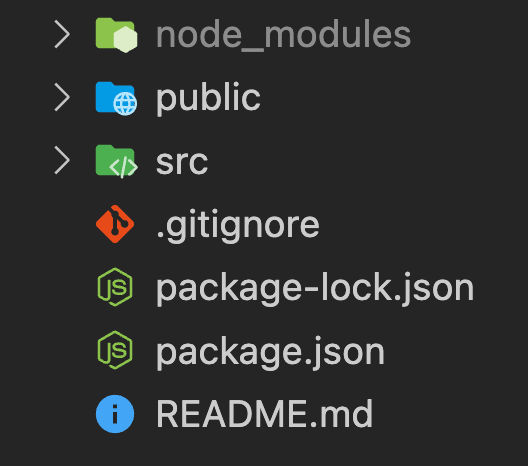Click the Node.js icon beside package.json
This screenshot has height=466, width=528.
pos(115,350)
